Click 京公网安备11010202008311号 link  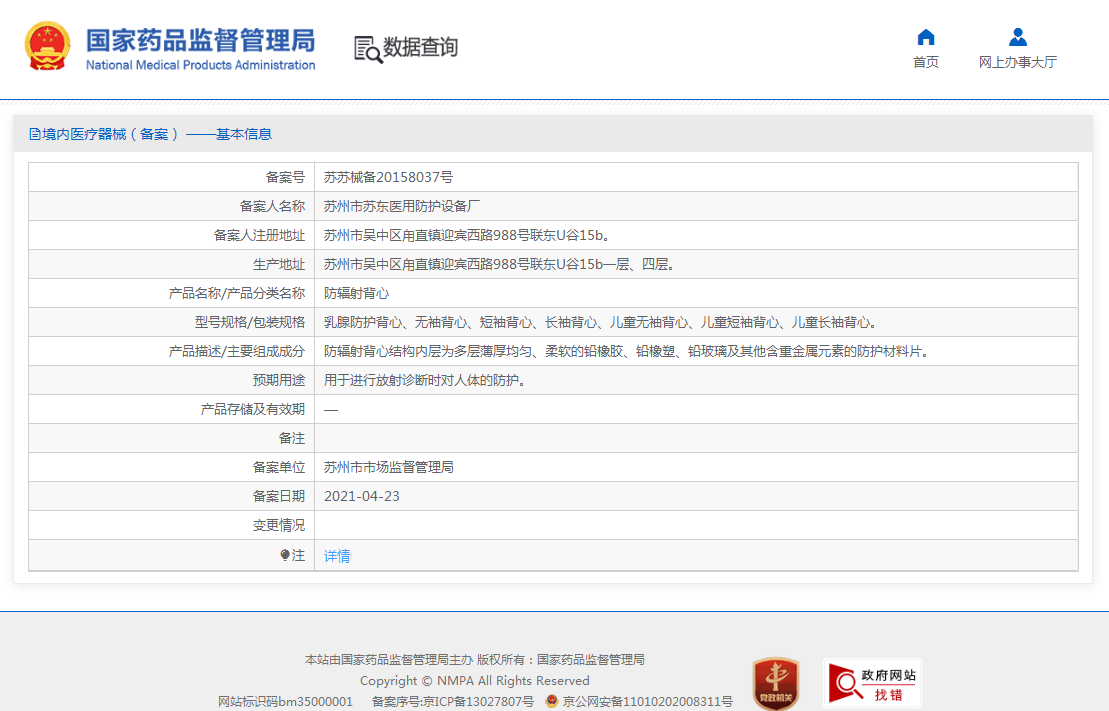647,701
